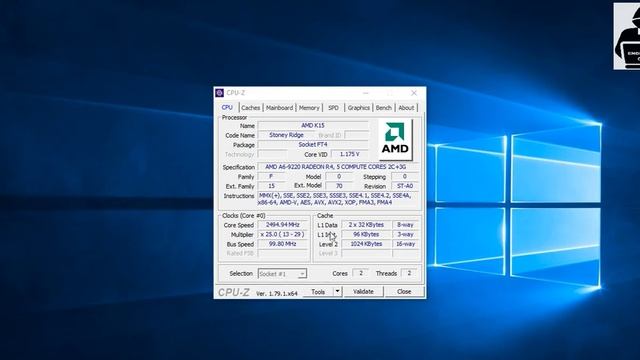Viewport: 640px width, 360px height.
Task: Click the Ext. Family value 15
Action: 271,186
